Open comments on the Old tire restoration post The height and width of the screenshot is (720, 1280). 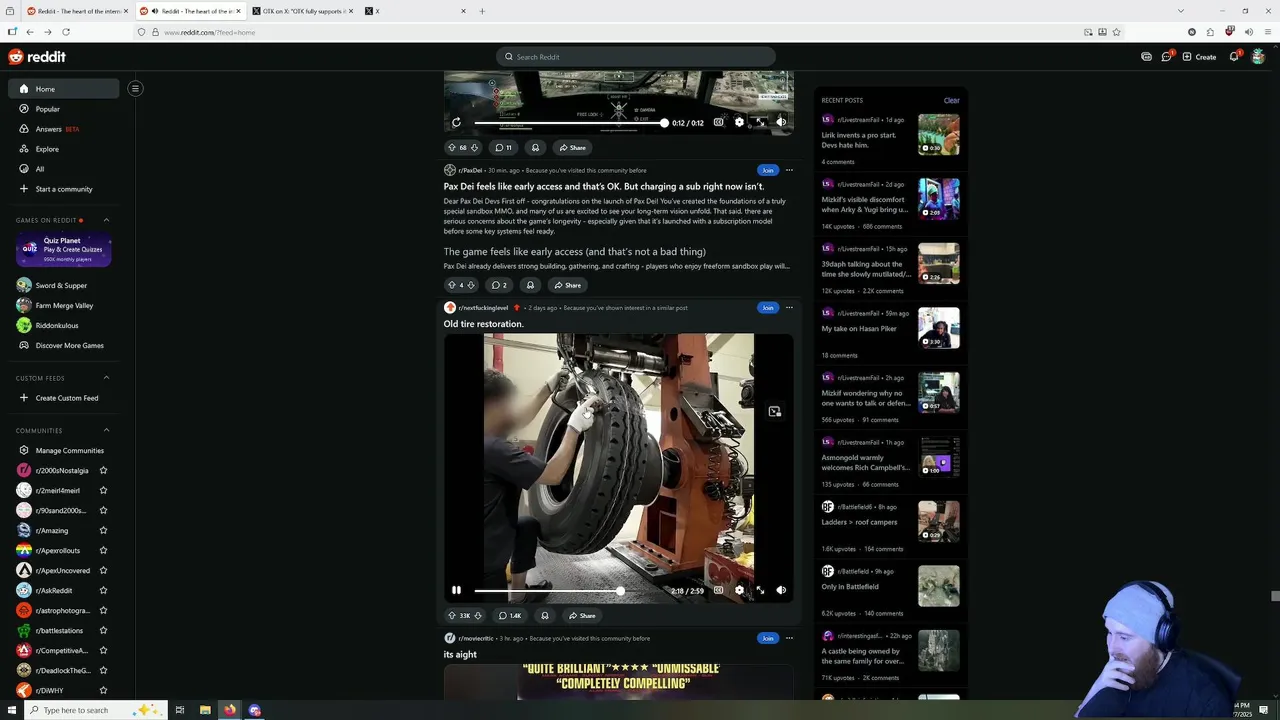point(509,616)
